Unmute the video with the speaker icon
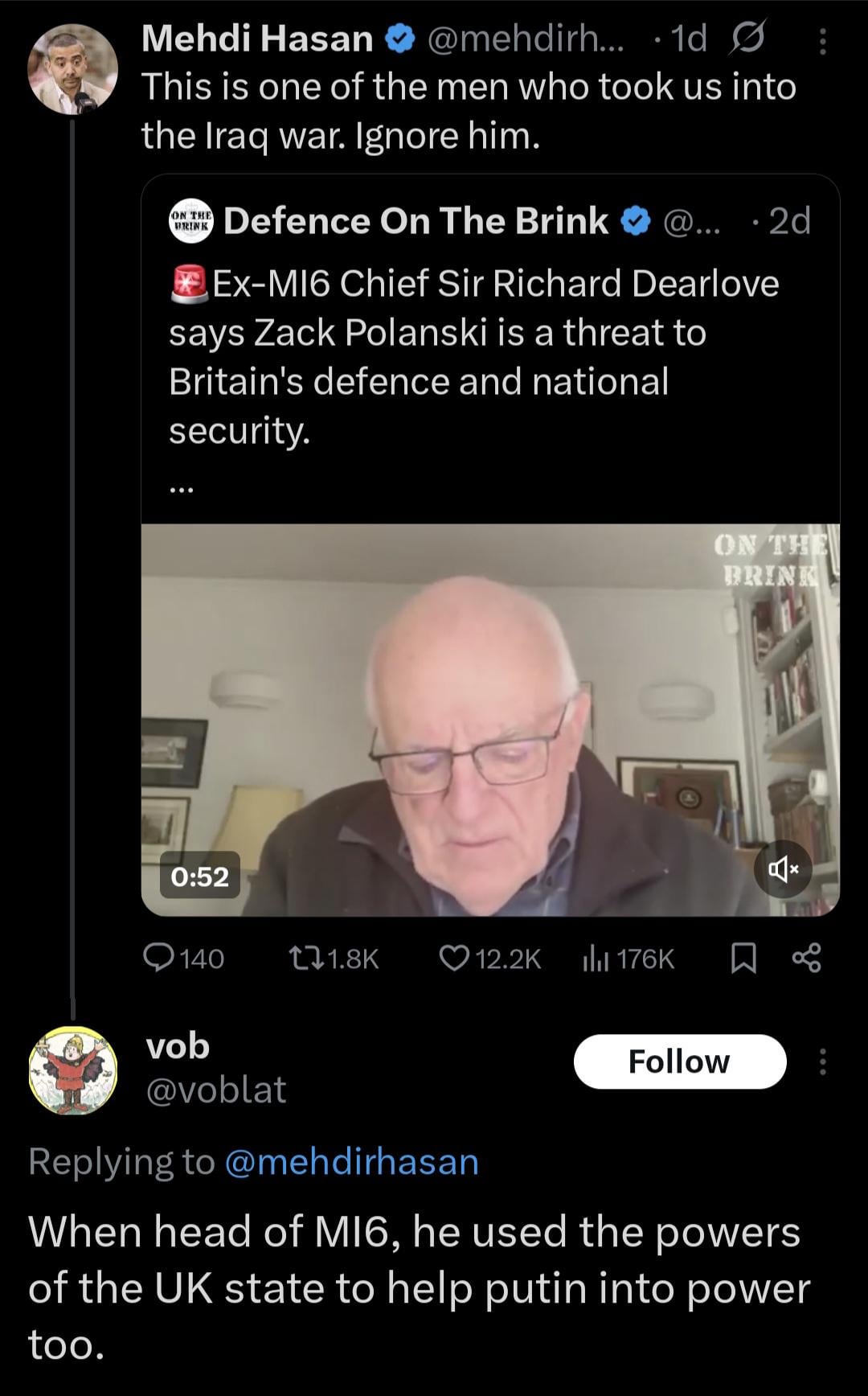Image resolution: width=868 pixels, height=1396 pixels. 783,868
